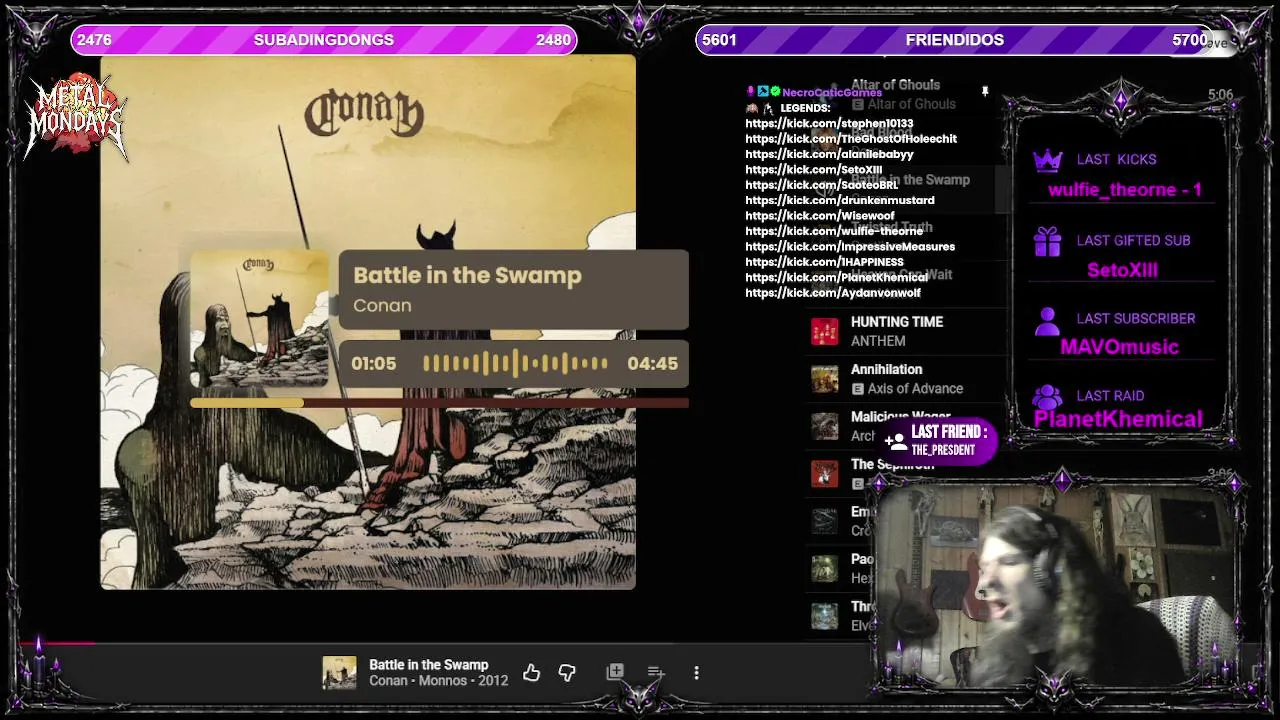Viewport: 1280px width, 720px height.
Task: Open the three-dot more options menu
Action: tap(696, 673)
